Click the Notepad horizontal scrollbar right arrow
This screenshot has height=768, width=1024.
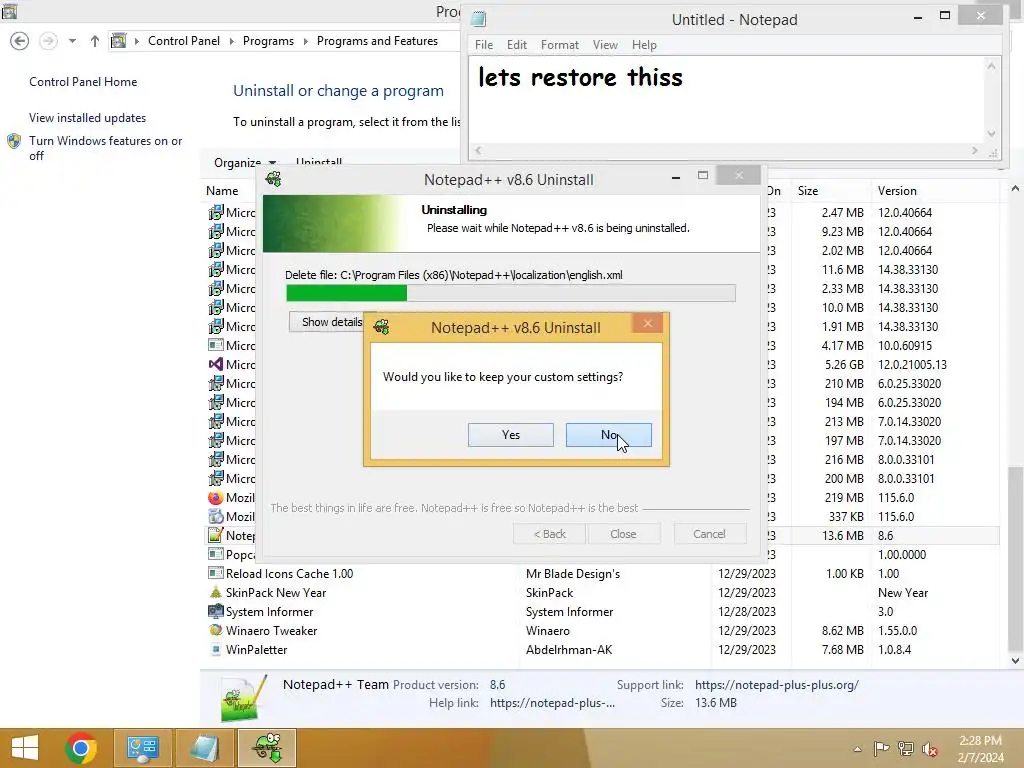point(974,151)
